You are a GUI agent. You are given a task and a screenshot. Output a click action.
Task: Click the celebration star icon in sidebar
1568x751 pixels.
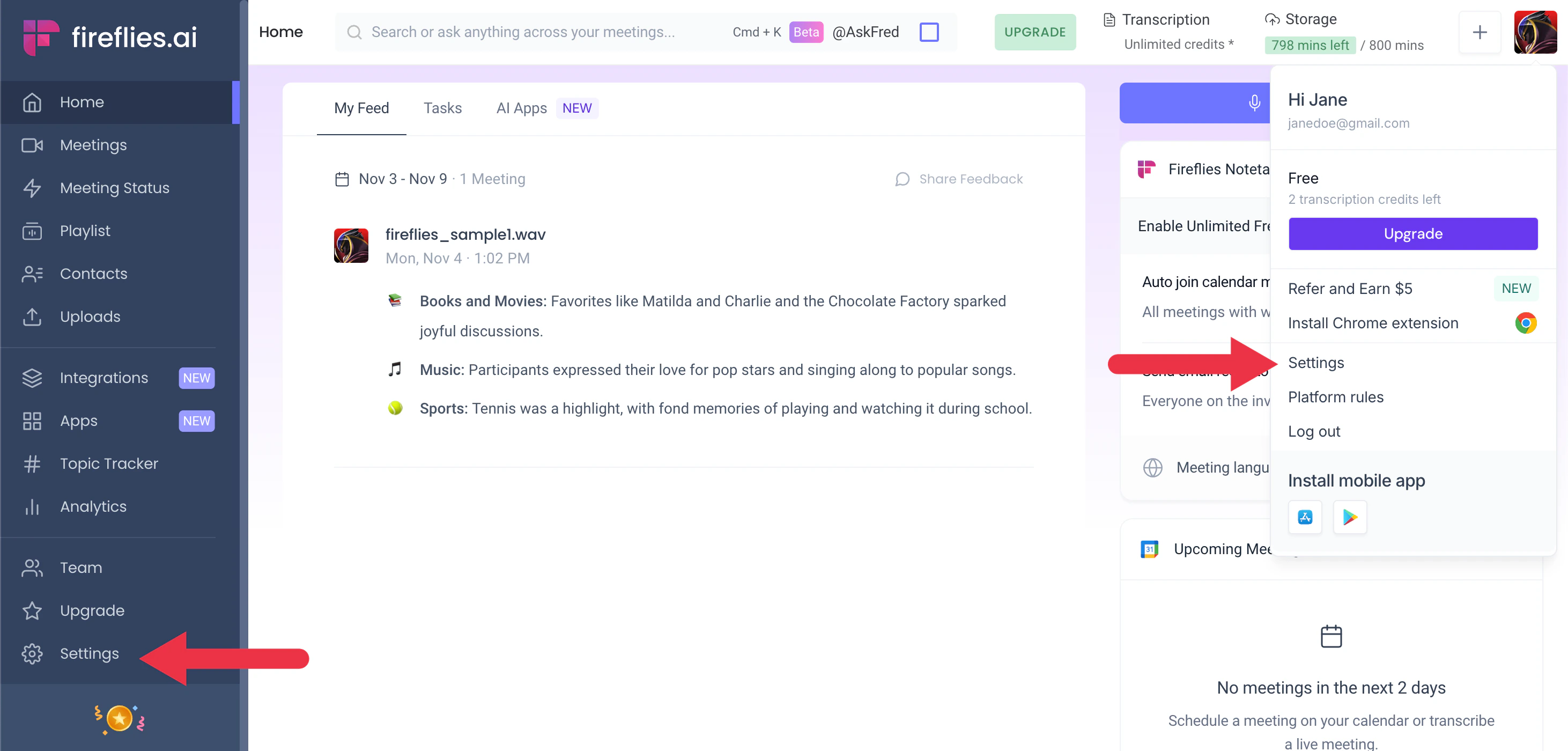click(119, 719)
